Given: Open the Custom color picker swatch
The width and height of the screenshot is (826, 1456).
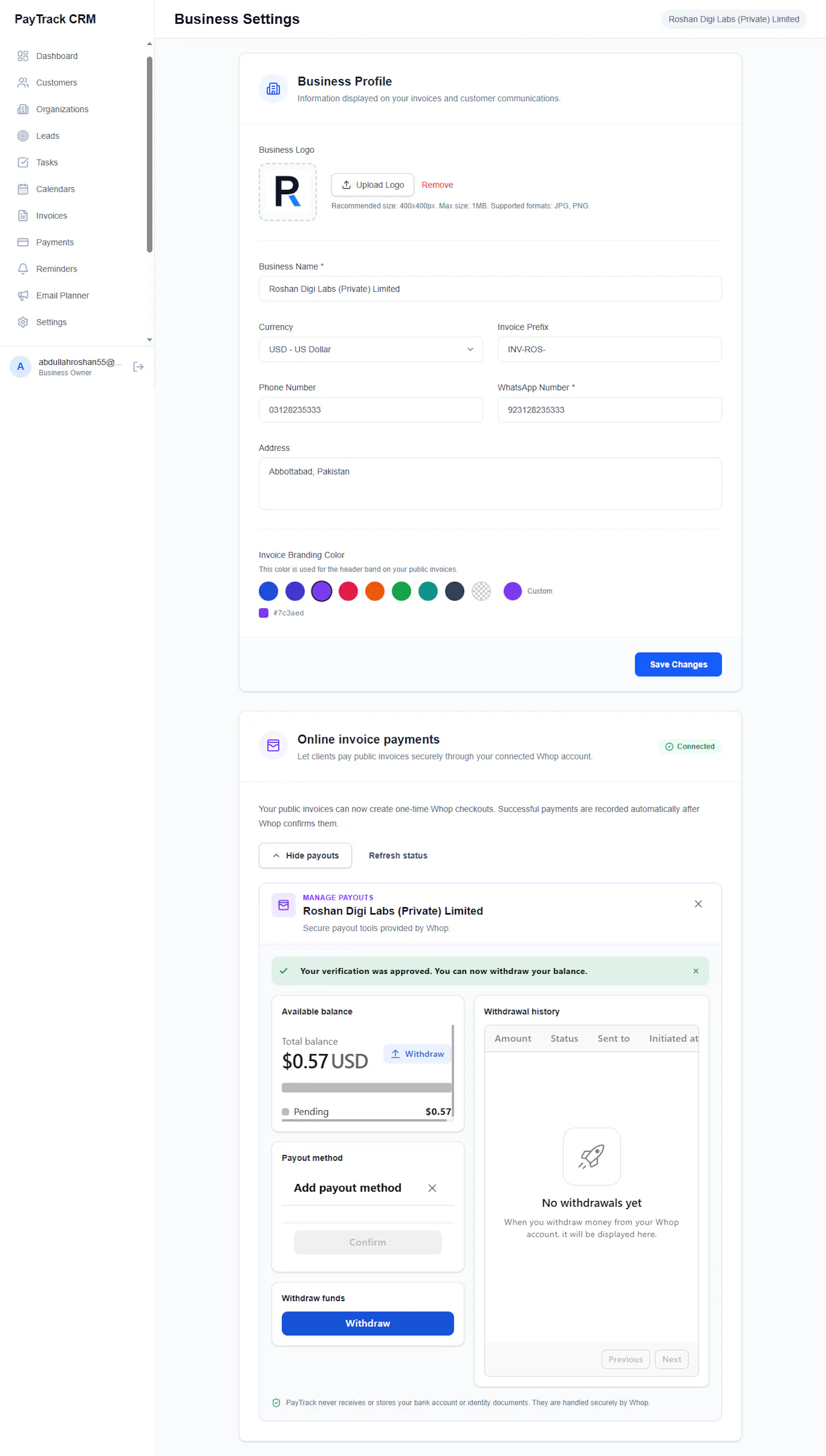Looking at the screenshot, I should coord(513,591).
